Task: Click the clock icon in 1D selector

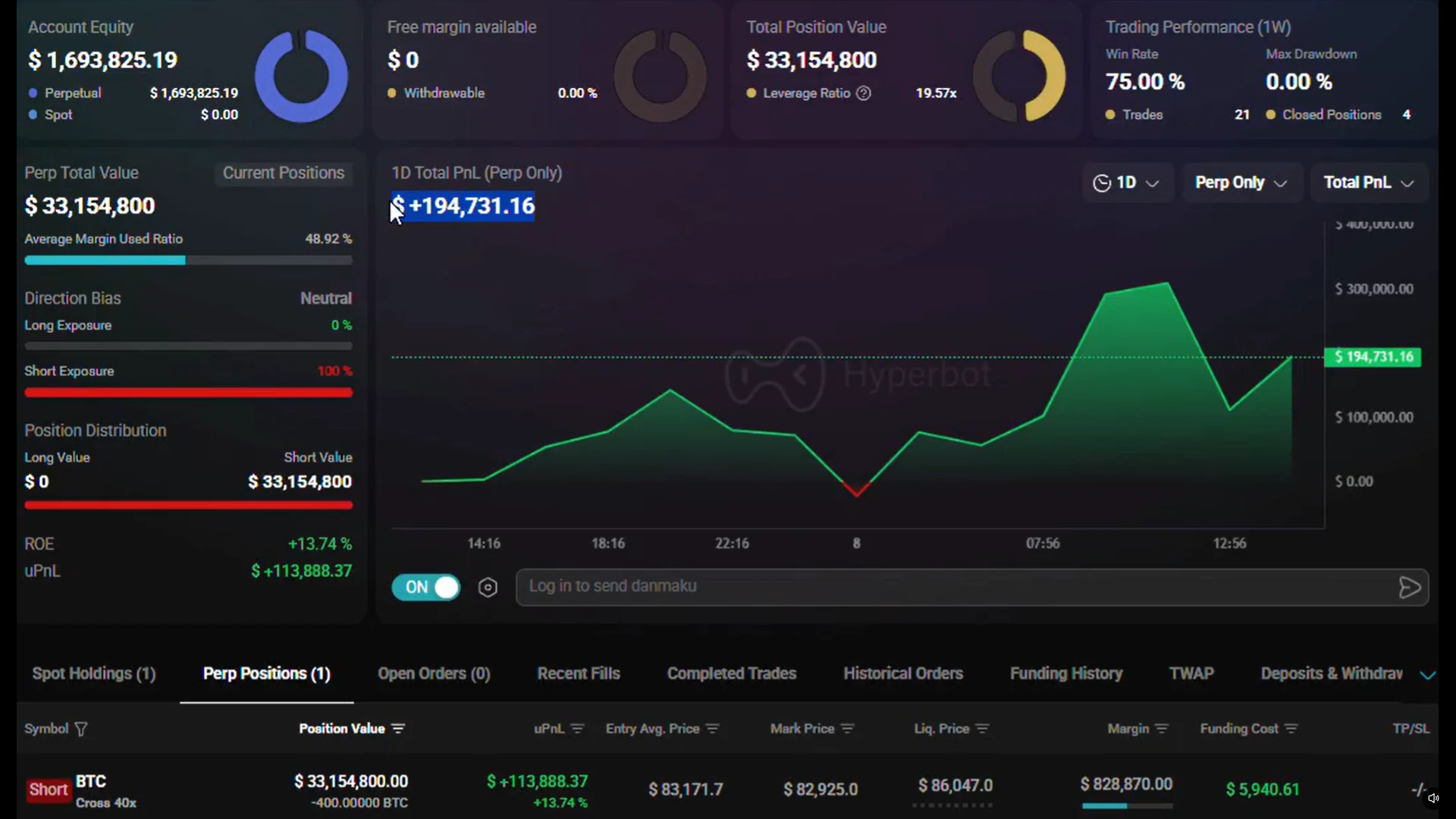Action: tap(1102, 183)
